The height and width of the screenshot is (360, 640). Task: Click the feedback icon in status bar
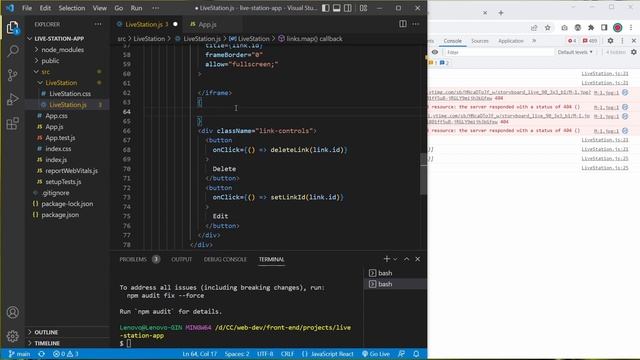click(402, 354)
